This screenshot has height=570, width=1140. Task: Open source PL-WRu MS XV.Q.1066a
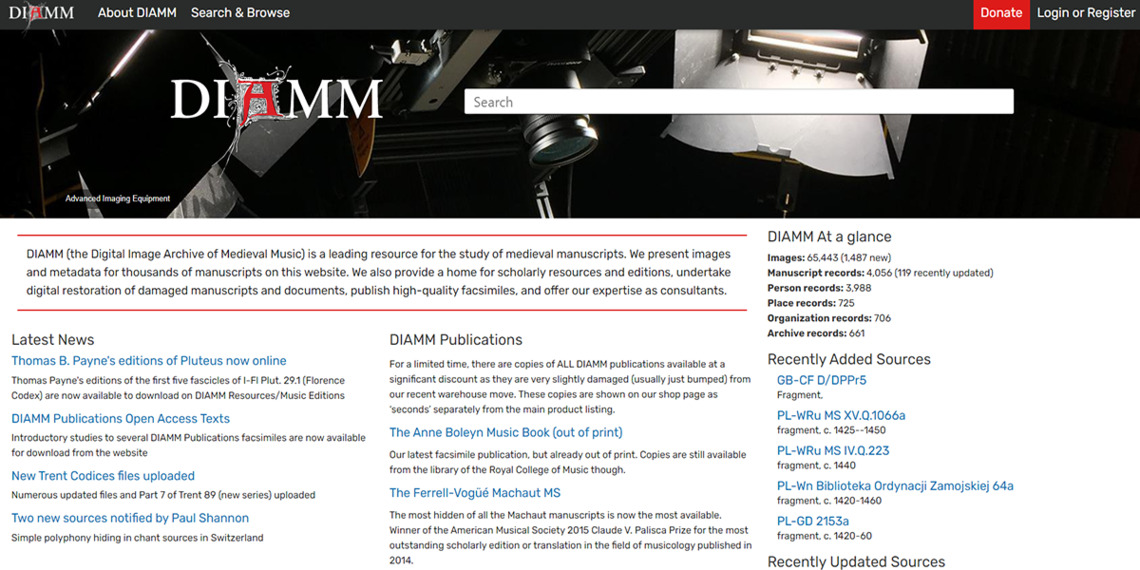pos(841,416)
